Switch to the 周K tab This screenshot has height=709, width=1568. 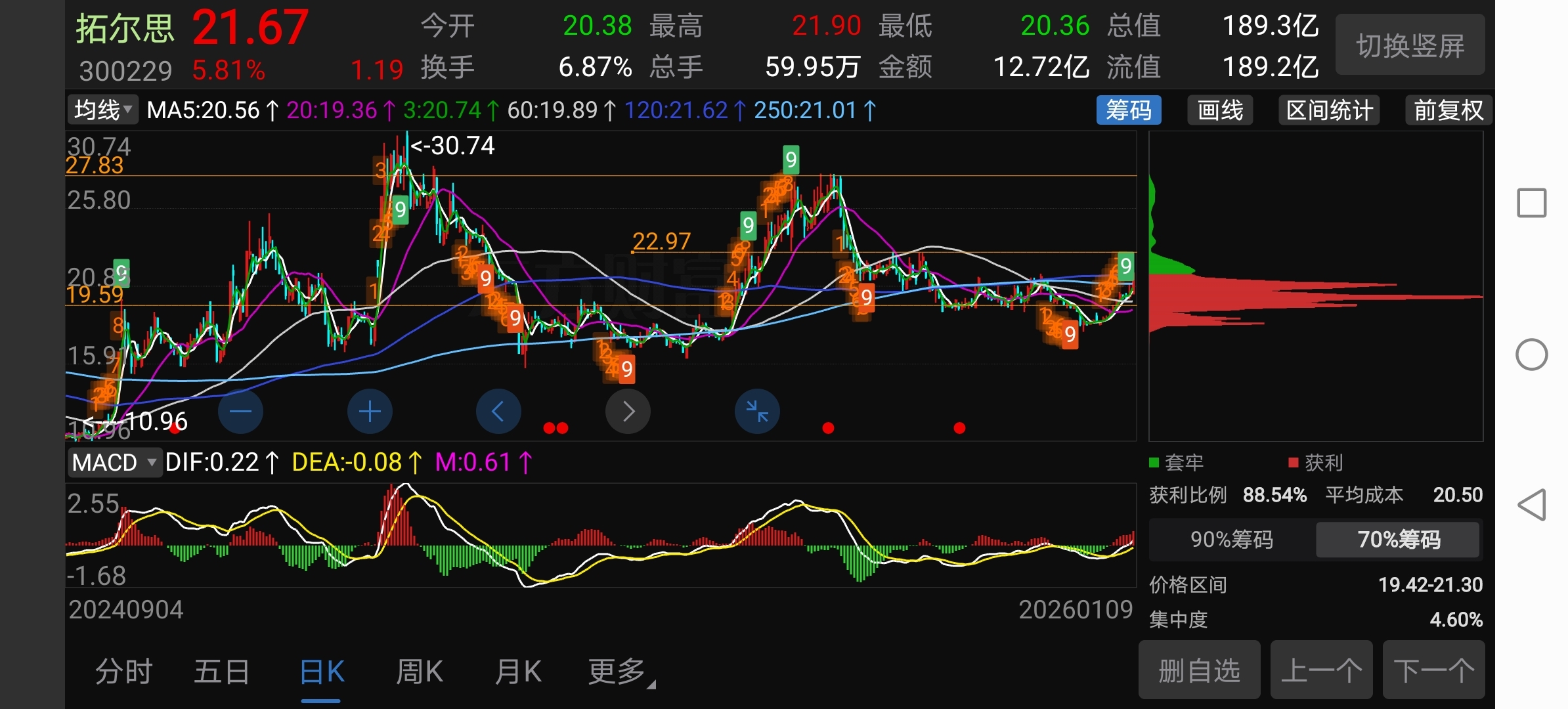click(420, 672)
